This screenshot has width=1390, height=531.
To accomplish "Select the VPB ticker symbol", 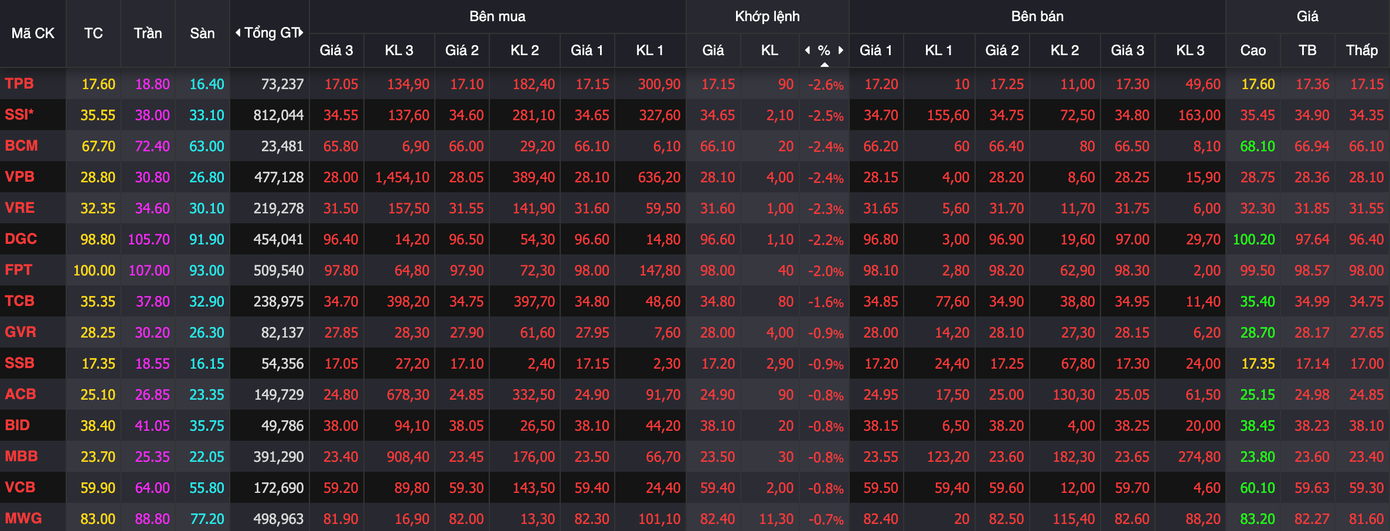I will (x=19, y=177).
